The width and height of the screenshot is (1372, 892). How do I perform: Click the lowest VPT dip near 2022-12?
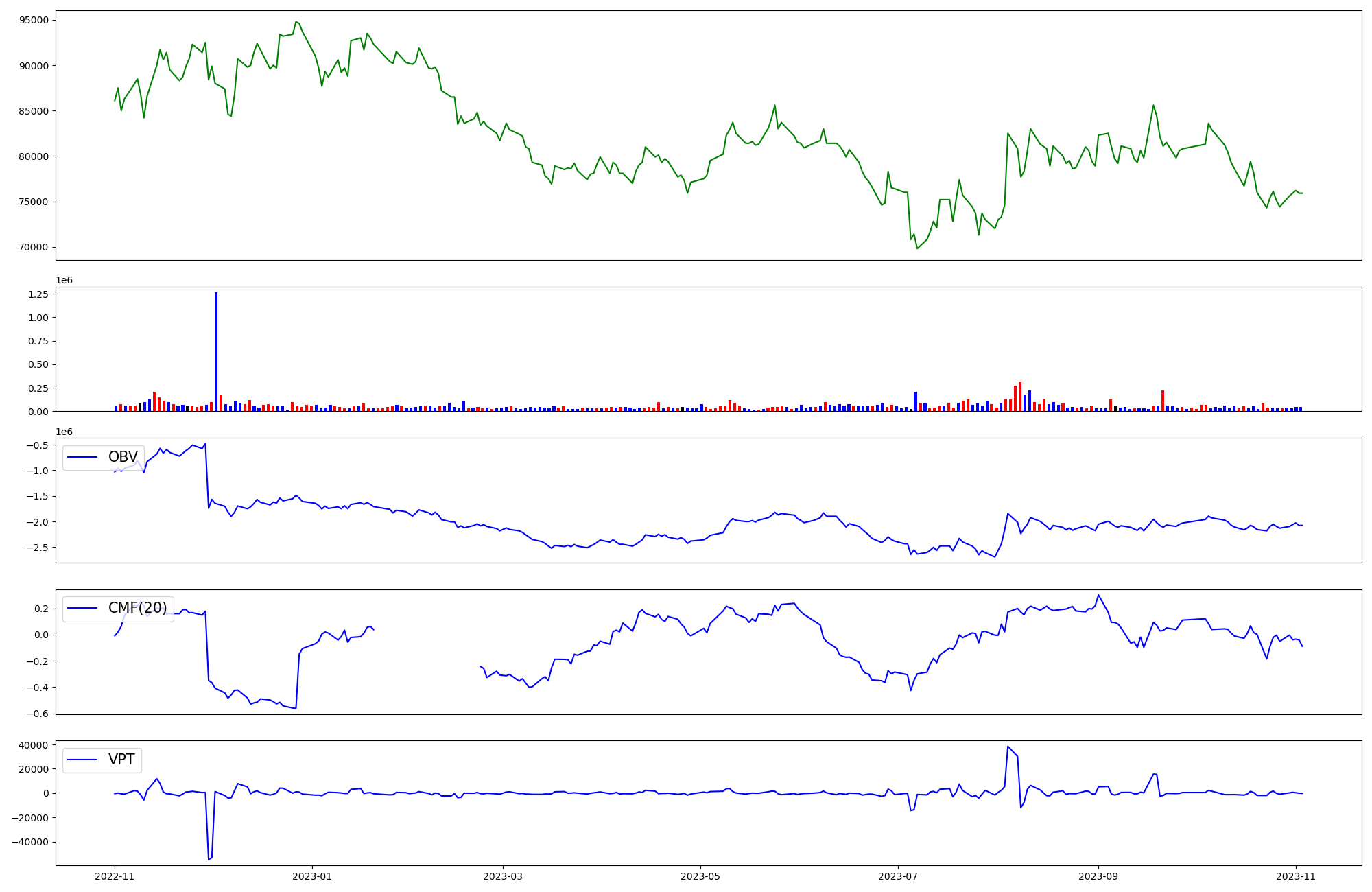[x=209, y=859]
